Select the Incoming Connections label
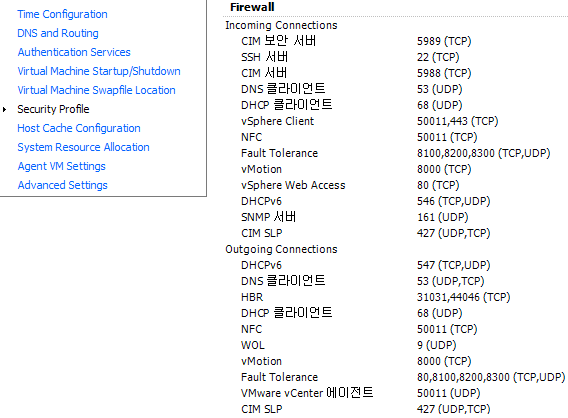This screenshot has width=568, height=418. [281, 25]
